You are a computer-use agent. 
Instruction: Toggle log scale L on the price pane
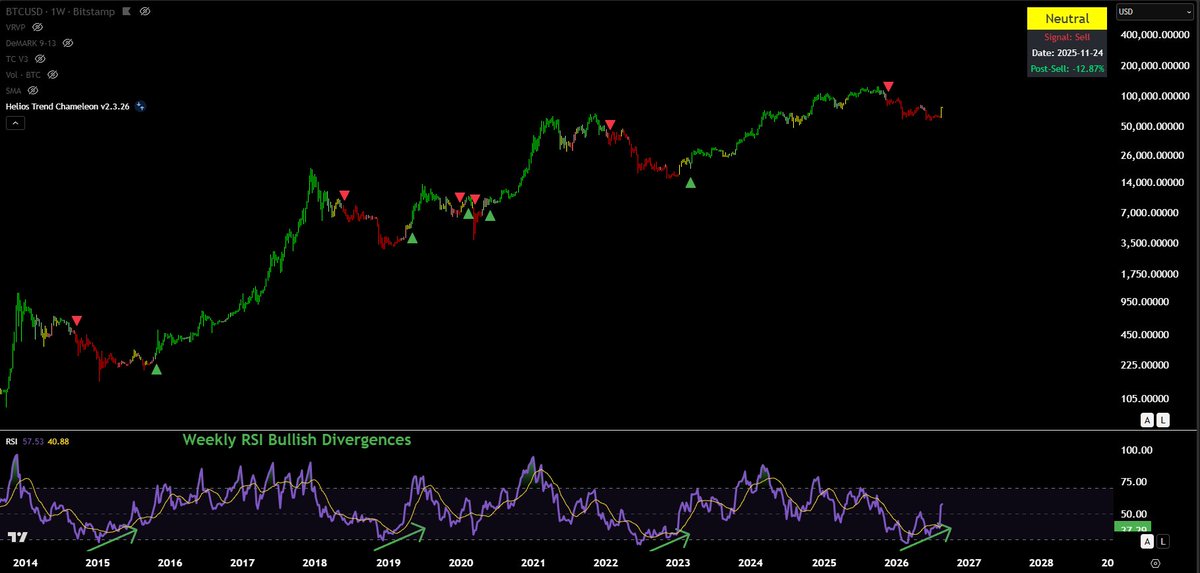1162,420
